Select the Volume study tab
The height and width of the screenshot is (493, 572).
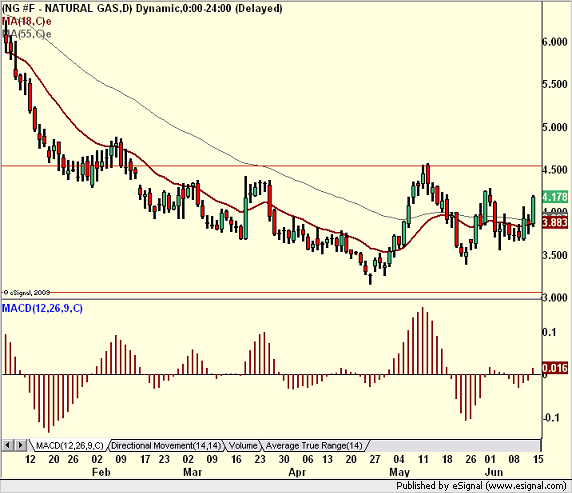pos(243,446)
